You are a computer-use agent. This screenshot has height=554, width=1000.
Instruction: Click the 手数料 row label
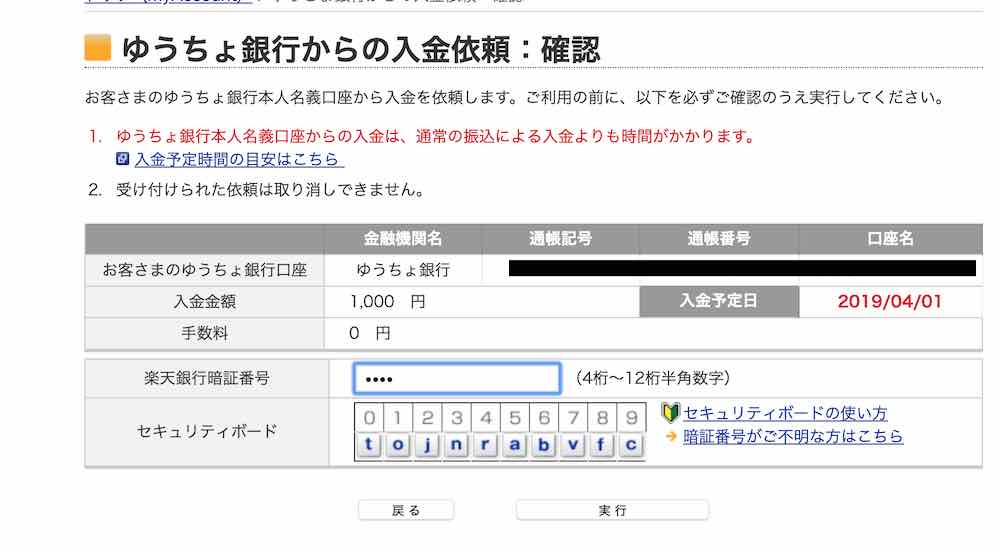205,333
